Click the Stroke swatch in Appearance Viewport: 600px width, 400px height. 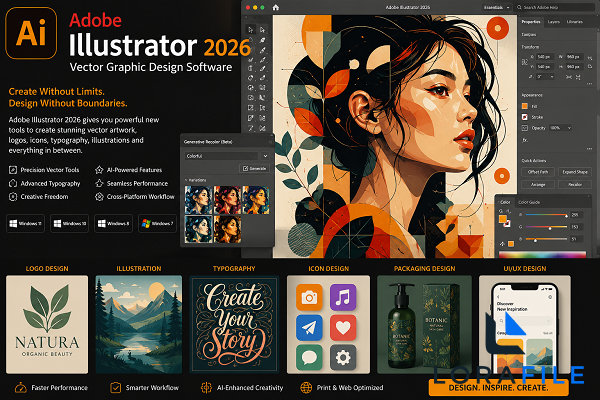(x=525, y=117)
